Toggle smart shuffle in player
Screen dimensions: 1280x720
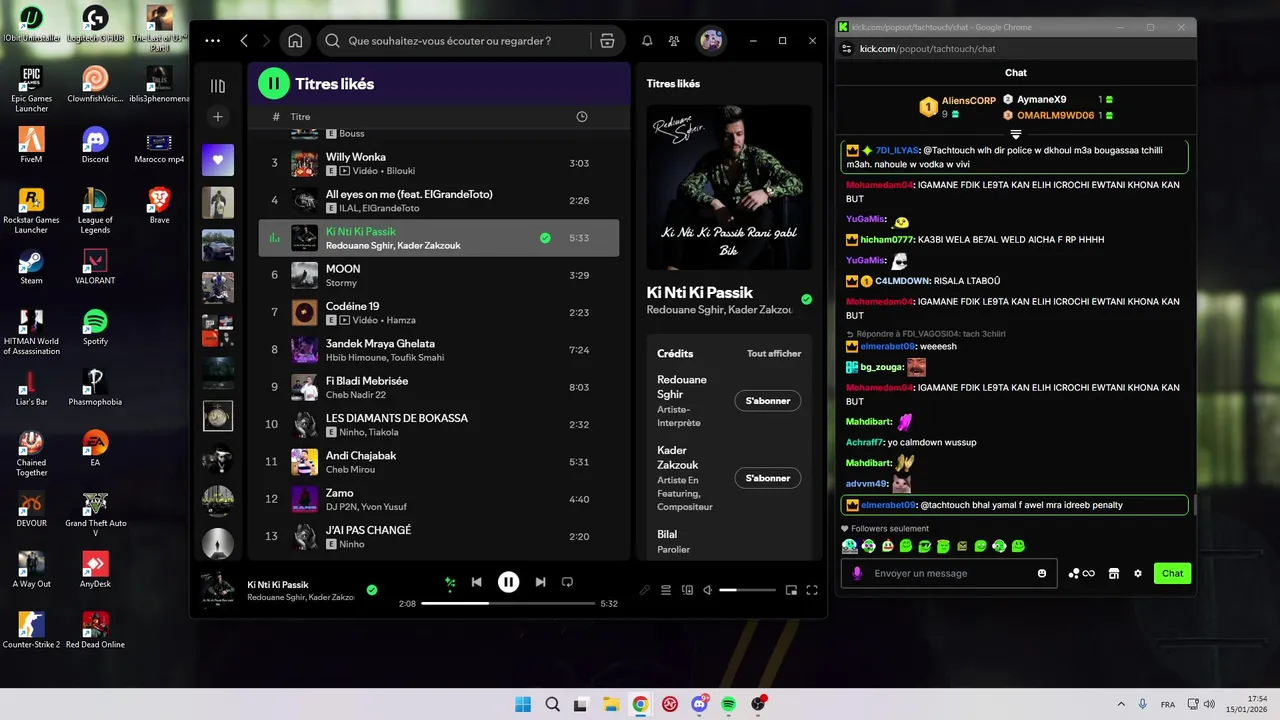click(x=450, y=582)
